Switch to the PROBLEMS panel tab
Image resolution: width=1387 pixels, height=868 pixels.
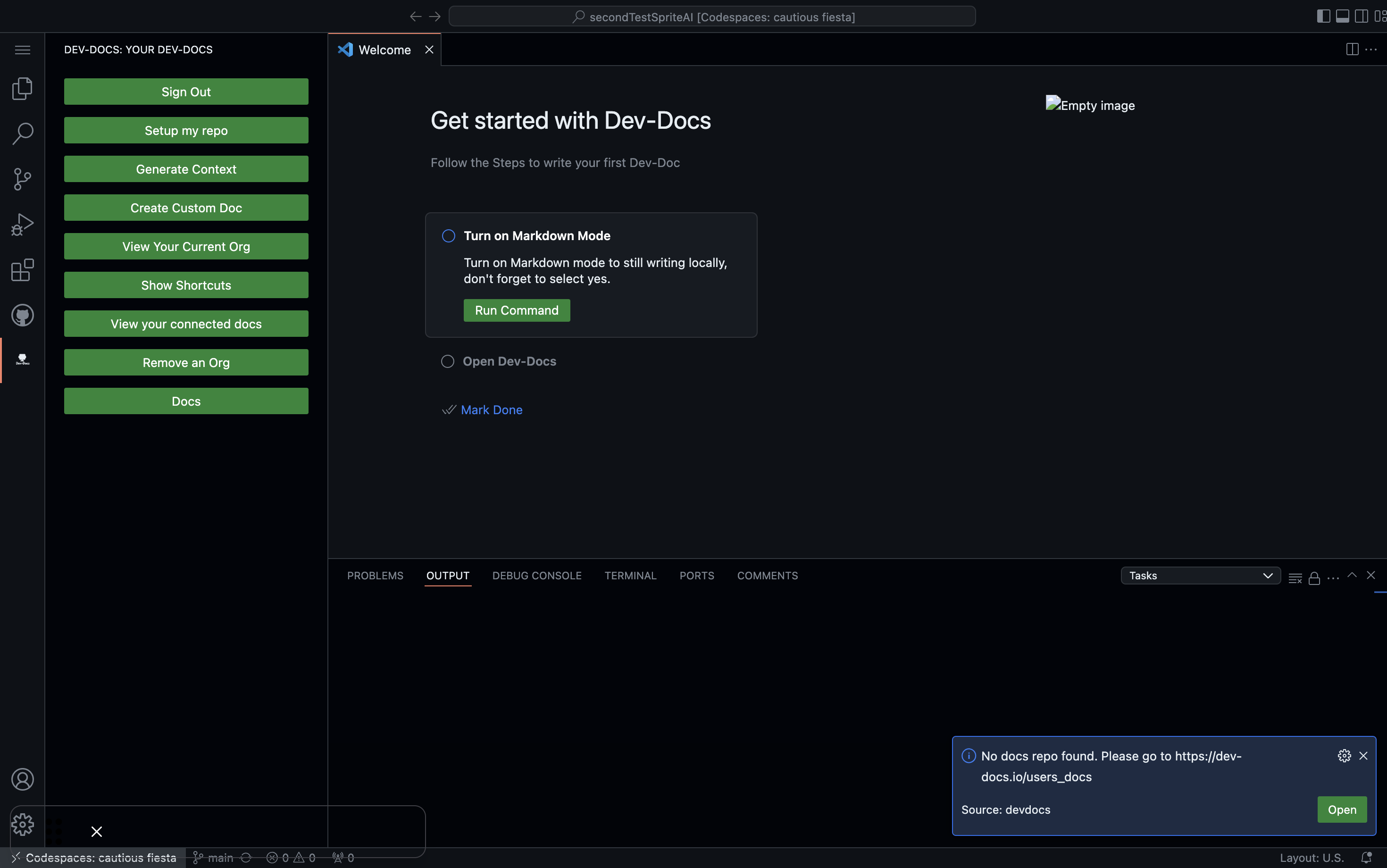(x=375, y=576)
